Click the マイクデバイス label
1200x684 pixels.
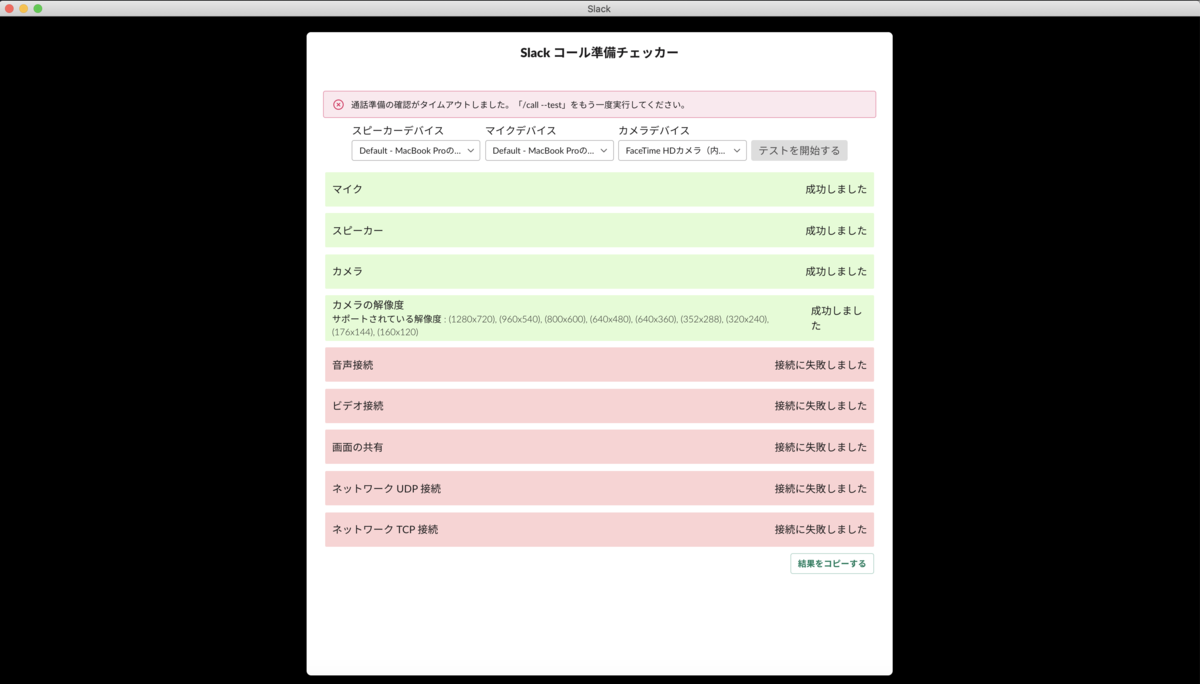(520, 130)
